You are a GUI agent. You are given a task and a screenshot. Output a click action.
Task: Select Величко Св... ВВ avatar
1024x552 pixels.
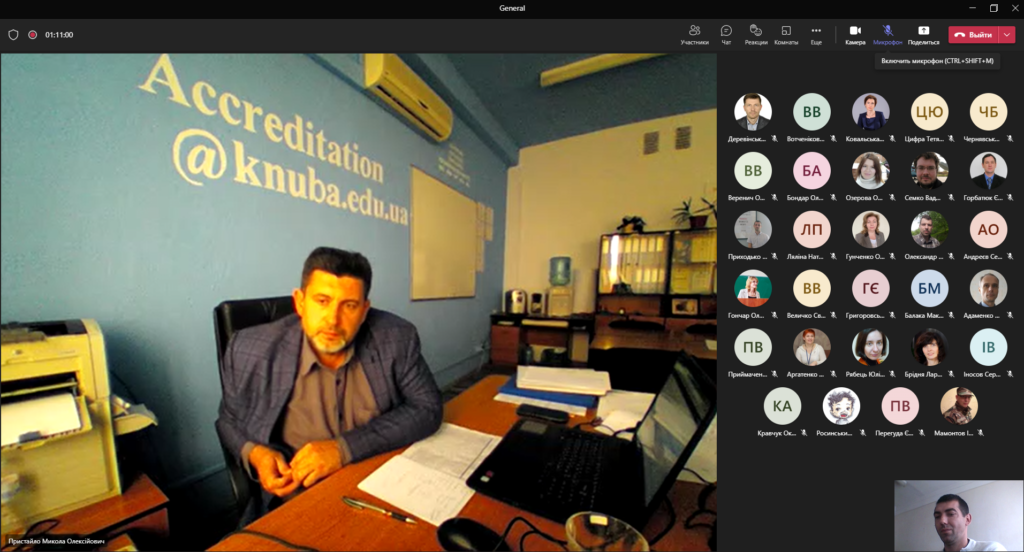812,288
